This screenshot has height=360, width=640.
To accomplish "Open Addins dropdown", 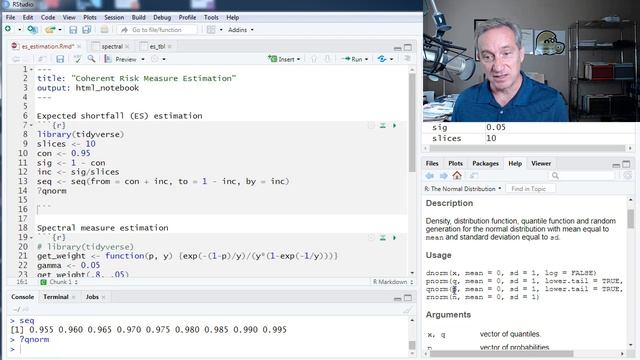I will click(241, 30).
